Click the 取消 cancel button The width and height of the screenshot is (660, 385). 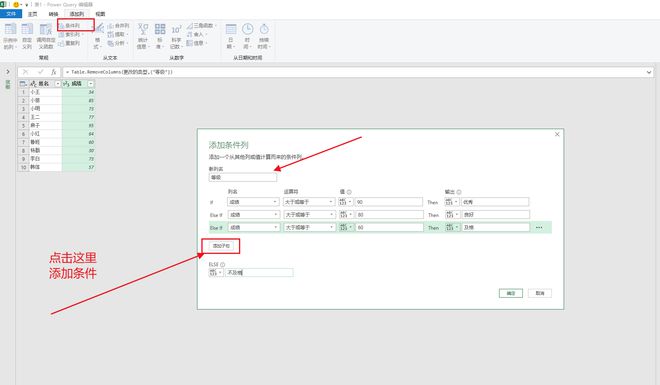(x=540, y=293)
